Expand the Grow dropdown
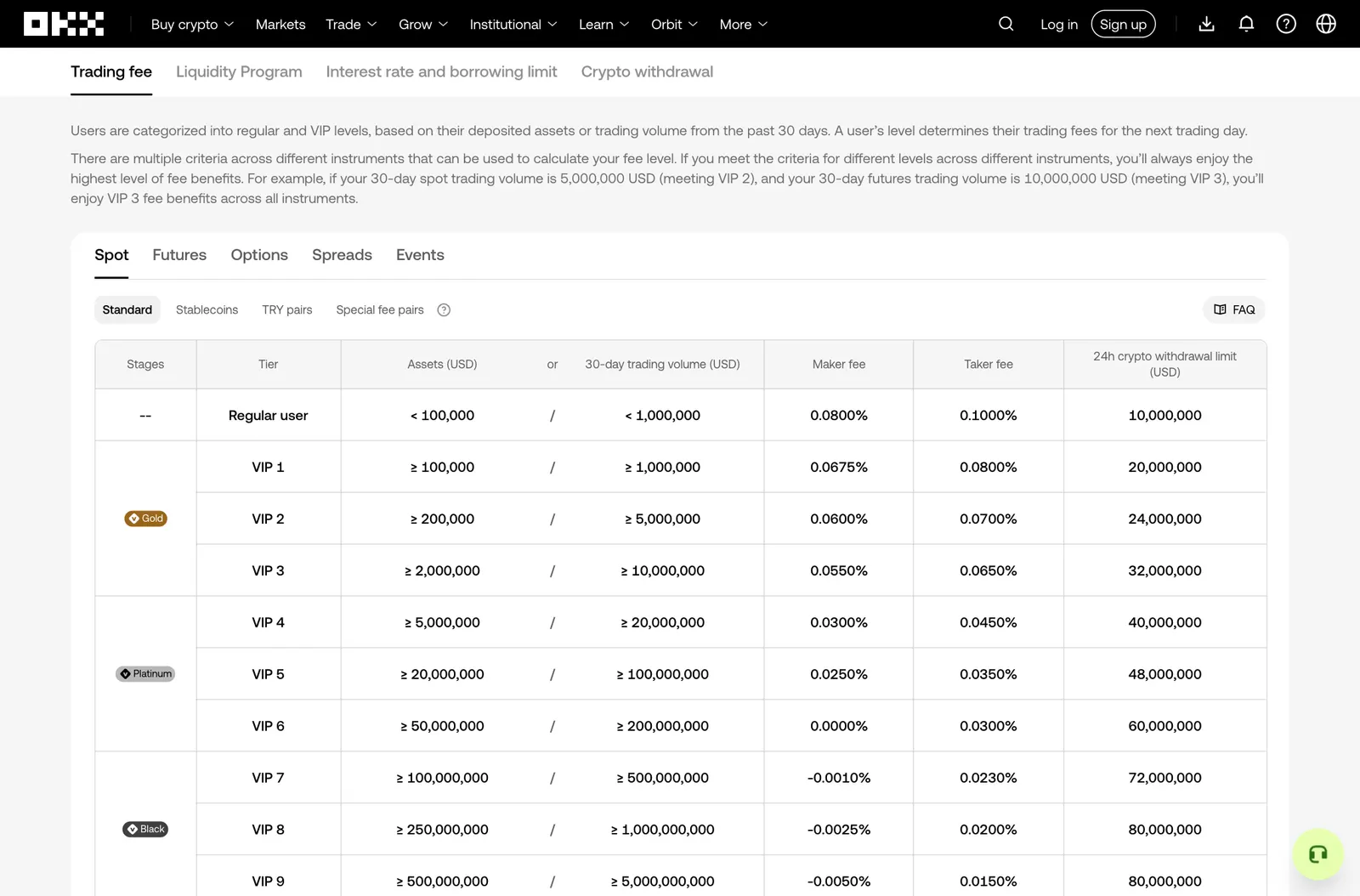This screenshot has height=896, width=1360. pyautogui.click(x=423, y=25)
